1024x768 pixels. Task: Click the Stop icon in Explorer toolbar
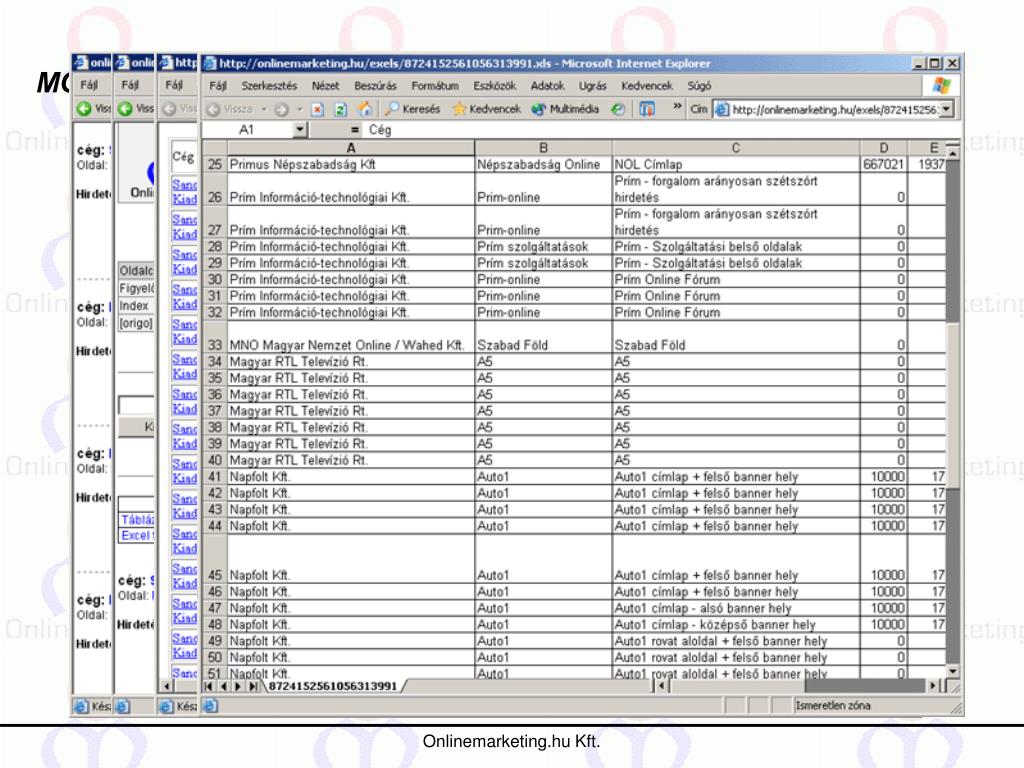(317, 110)
